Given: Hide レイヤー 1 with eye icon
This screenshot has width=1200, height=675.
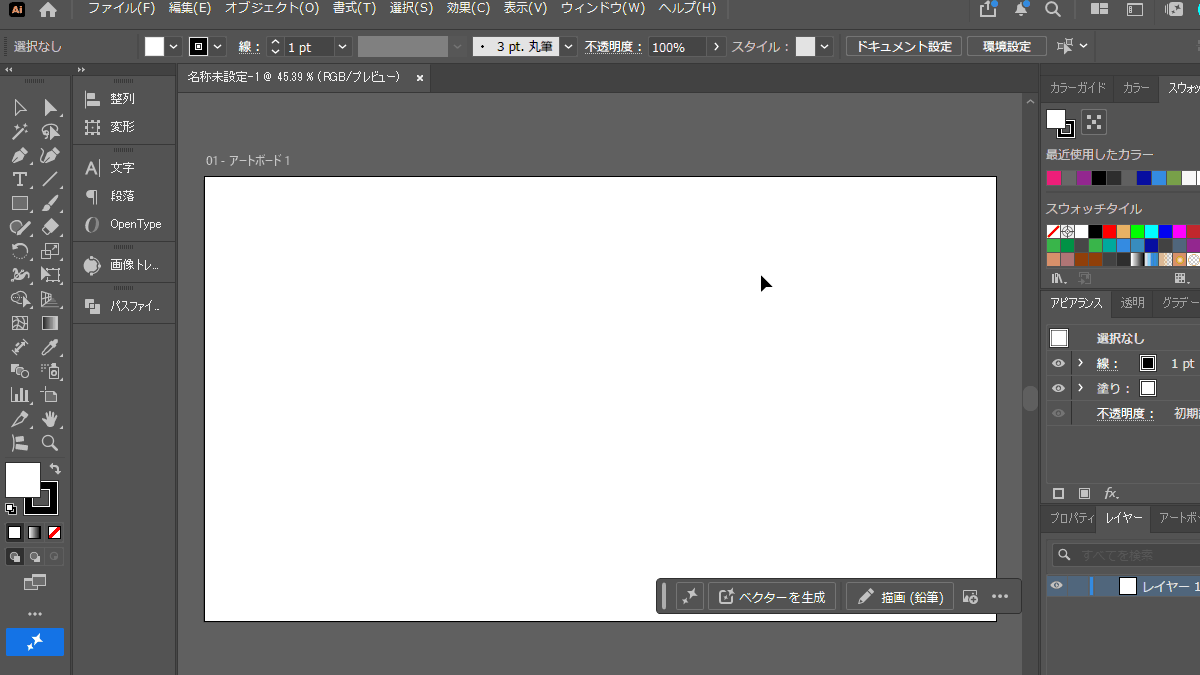Looking at the screenshot, I should click(x=1056, y=586).
